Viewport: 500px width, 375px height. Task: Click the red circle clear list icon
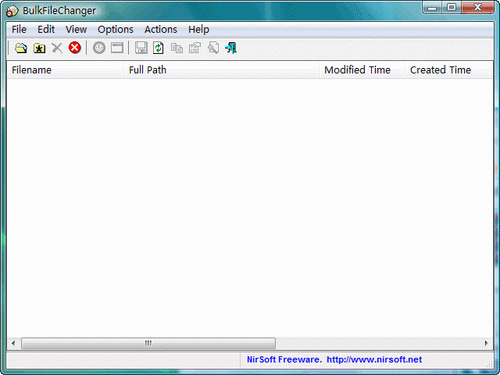point(75,48)
